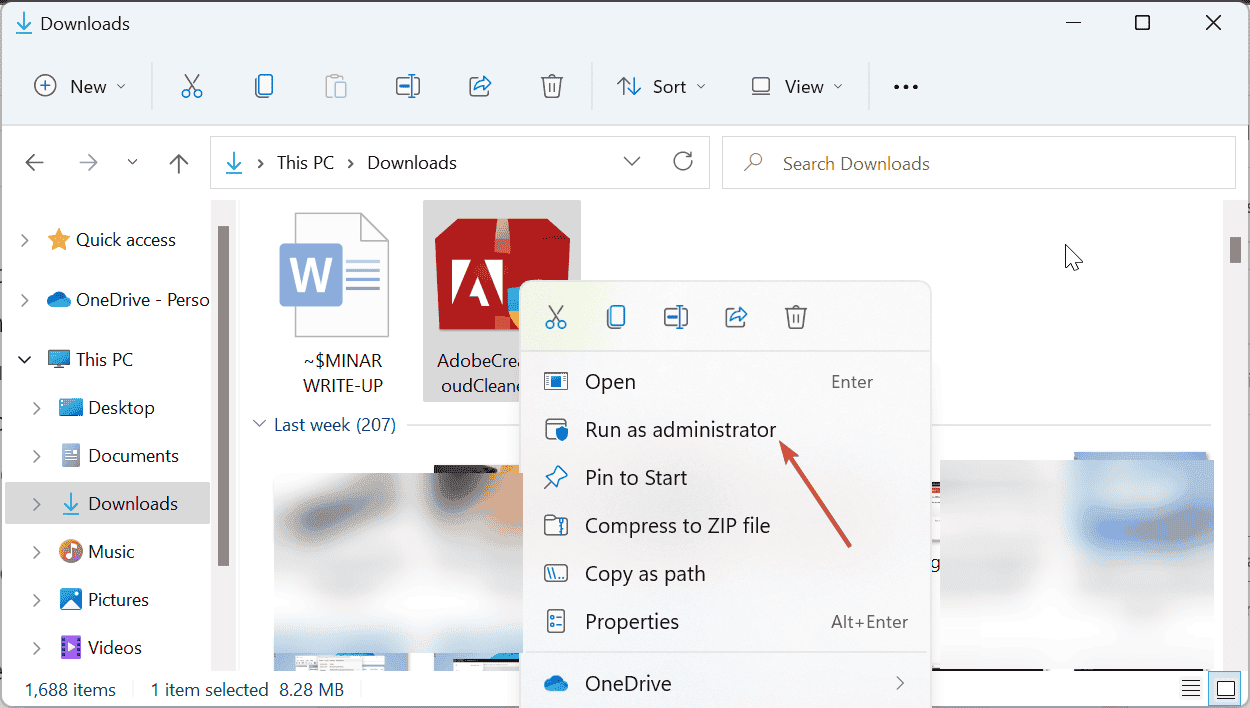
Task: Toggle large thumbnail view in the status bar
Action: coord(1225,688)
